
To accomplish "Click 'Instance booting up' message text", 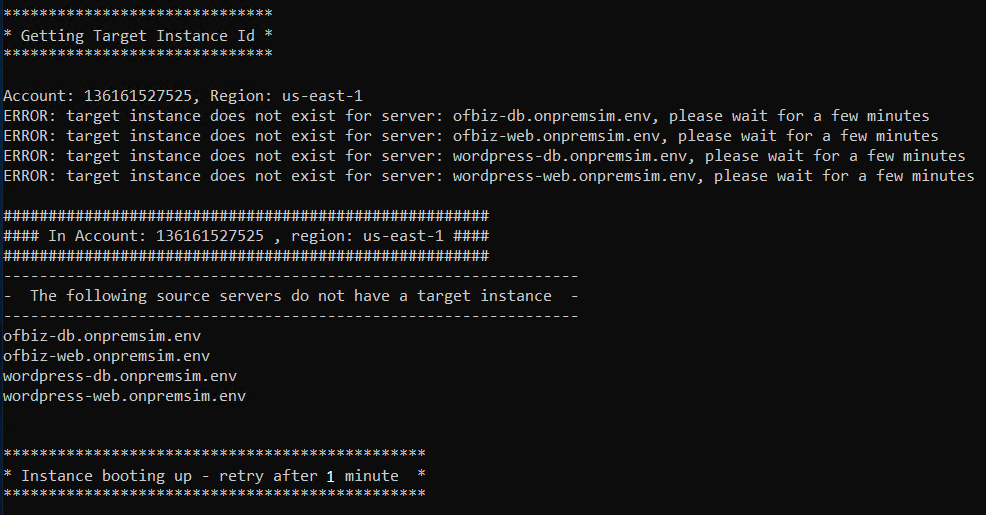I will (106, 476).
